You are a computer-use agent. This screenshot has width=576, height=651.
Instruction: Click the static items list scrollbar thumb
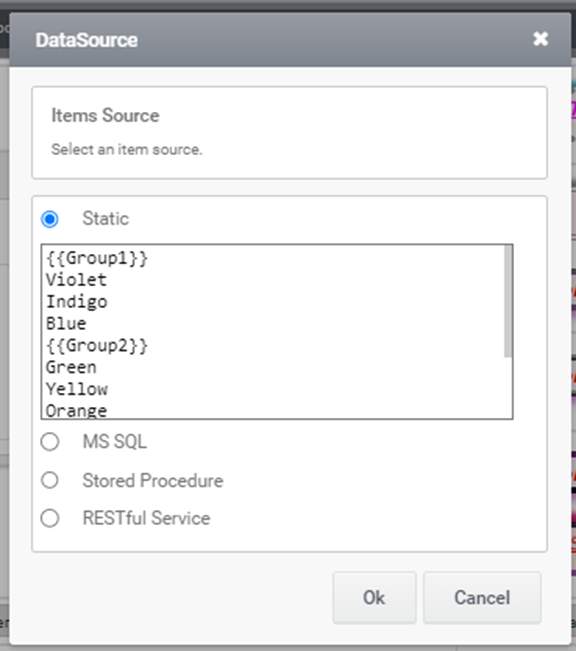pyautogui.click(x=507, y=301)
